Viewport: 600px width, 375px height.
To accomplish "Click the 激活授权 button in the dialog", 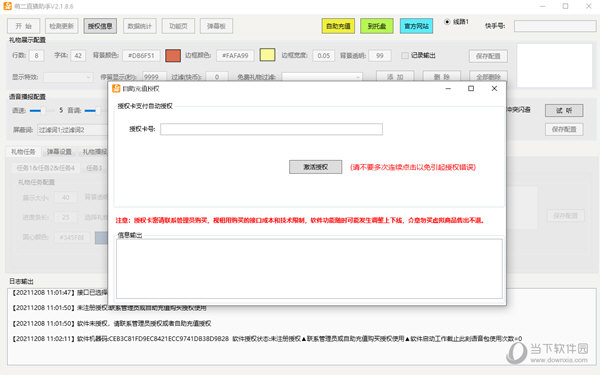I will [315, 167].
